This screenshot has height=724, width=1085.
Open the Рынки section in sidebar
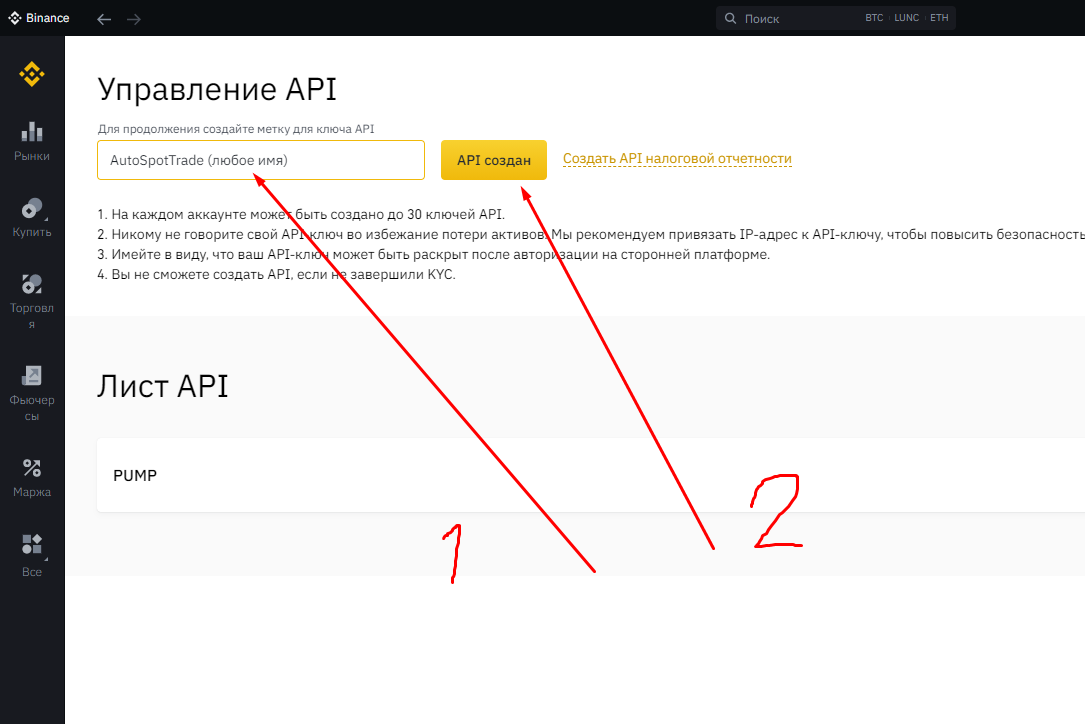pyautogui.click(x=32, y=142)
